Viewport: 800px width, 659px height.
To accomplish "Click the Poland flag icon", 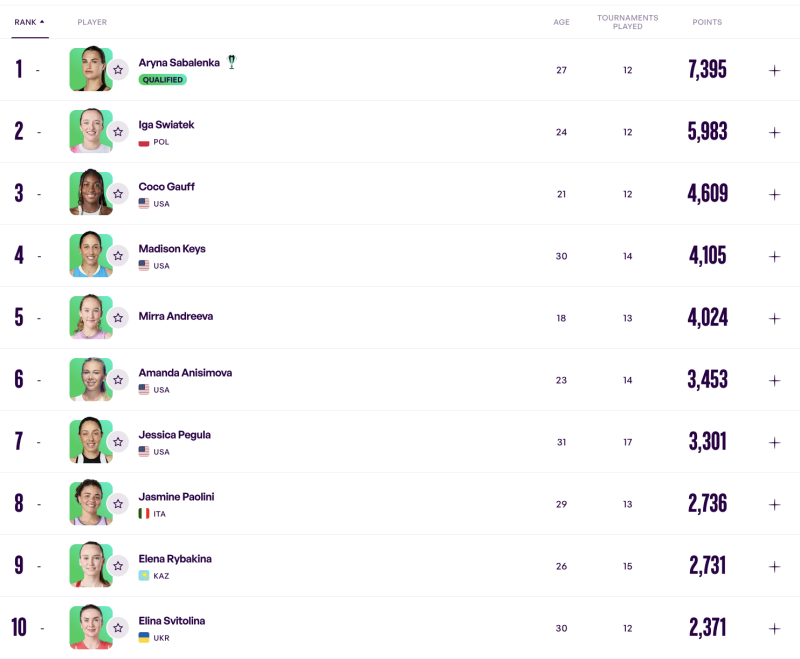I will tap(144, 142).
